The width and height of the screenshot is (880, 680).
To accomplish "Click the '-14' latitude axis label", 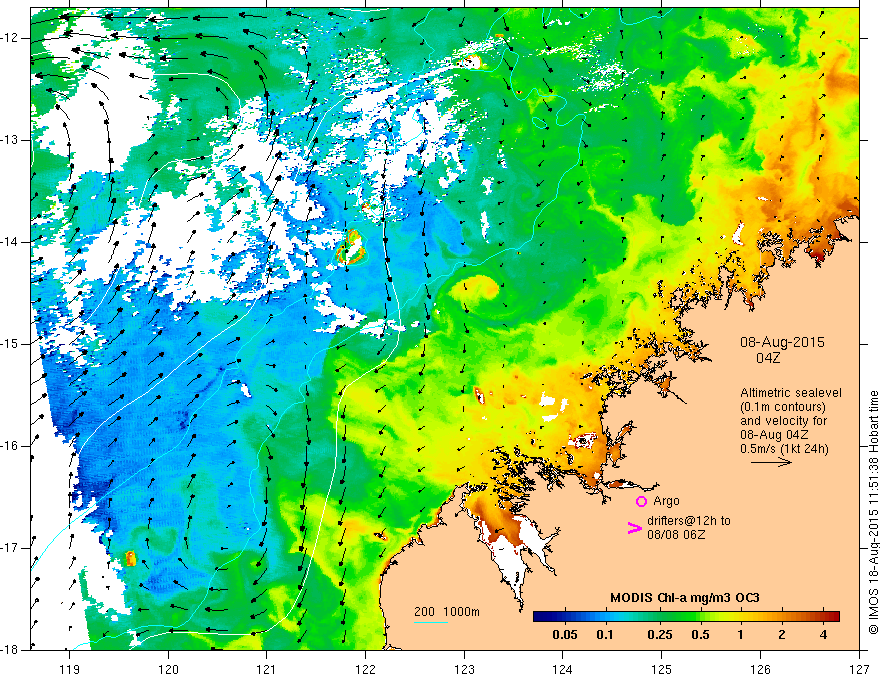I will (11, 242).
